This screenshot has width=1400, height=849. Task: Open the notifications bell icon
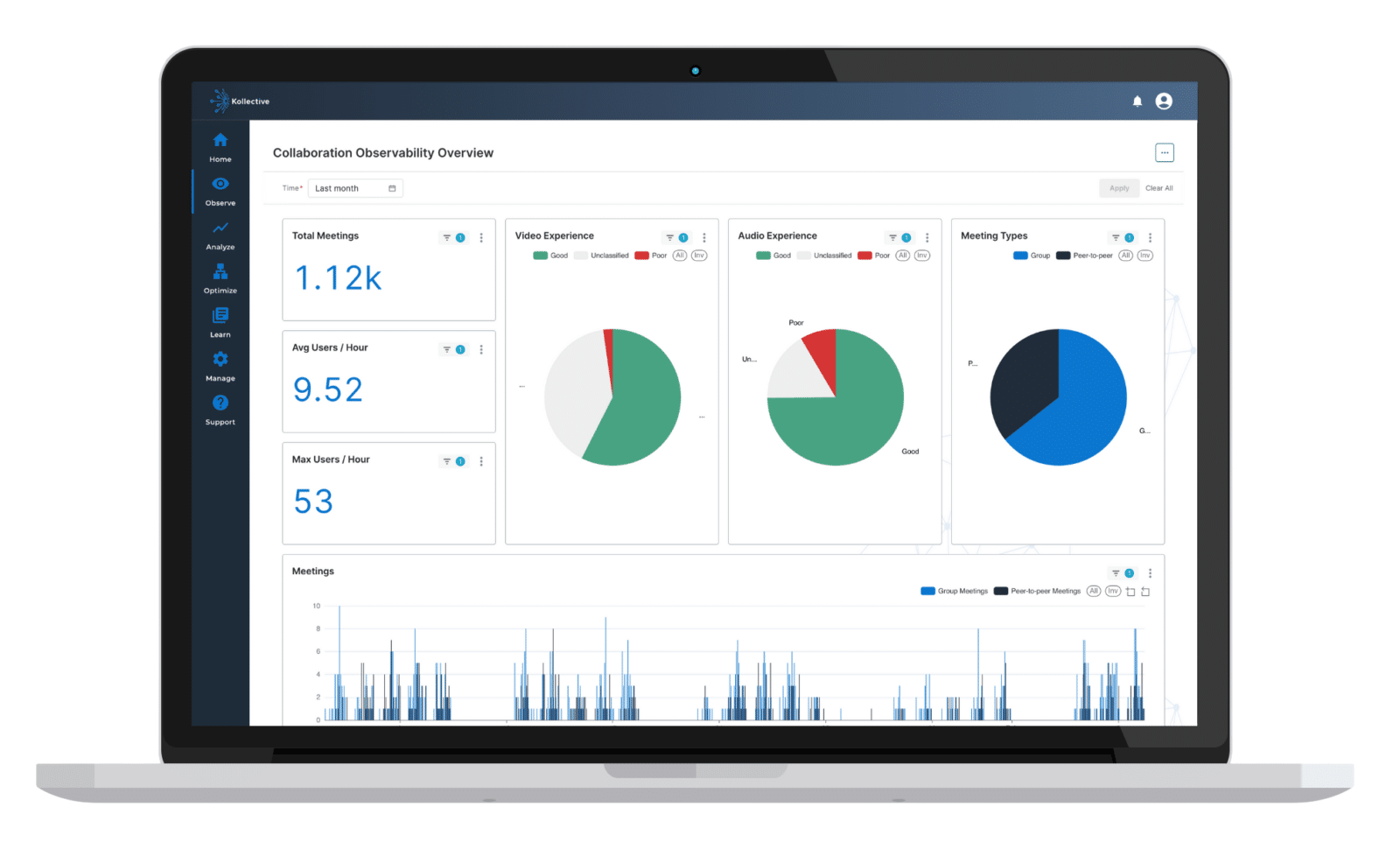pyautogui.click(x=1137, y=101)
